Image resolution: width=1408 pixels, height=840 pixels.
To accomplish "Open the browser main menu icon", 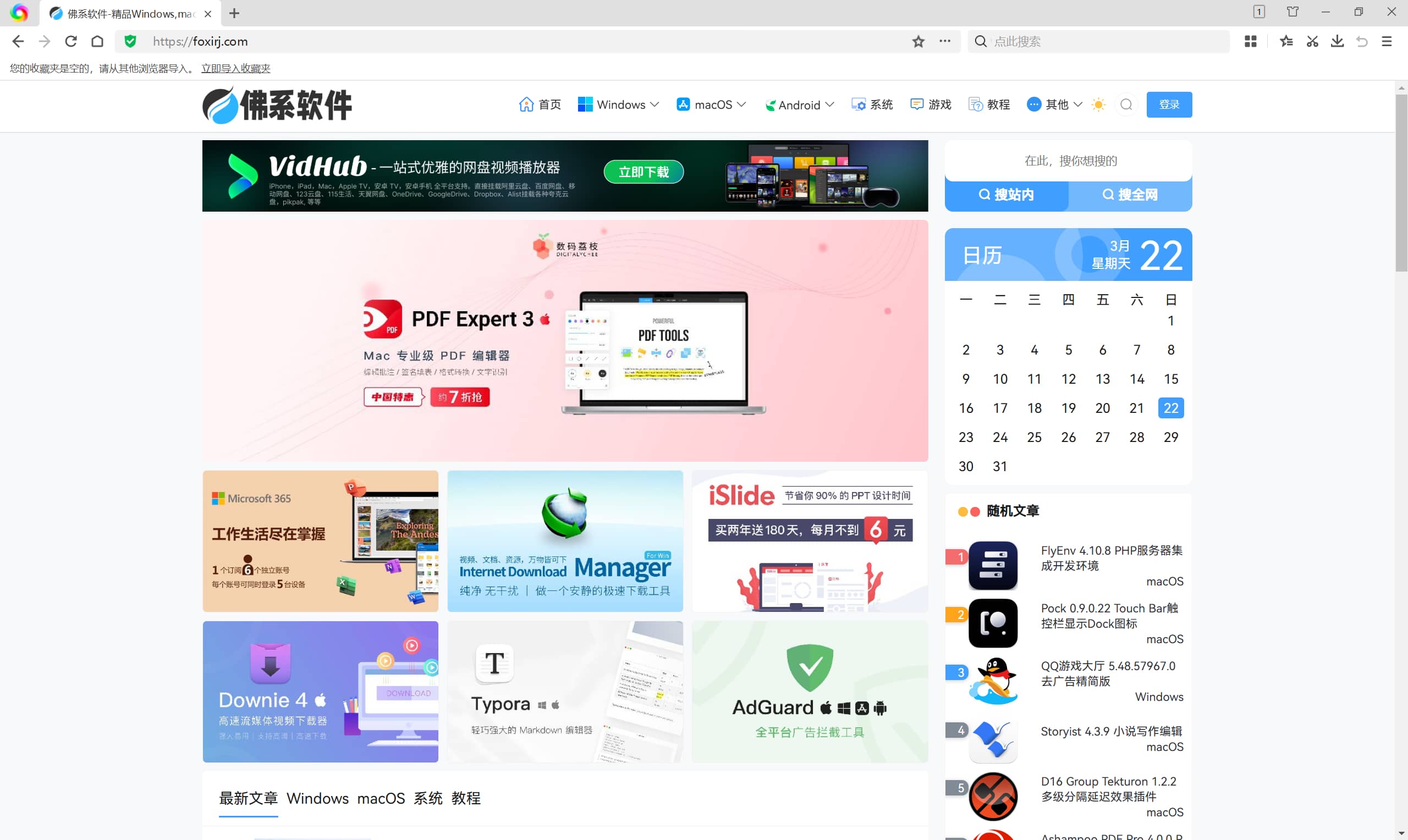I will [x=1387, y=41].
